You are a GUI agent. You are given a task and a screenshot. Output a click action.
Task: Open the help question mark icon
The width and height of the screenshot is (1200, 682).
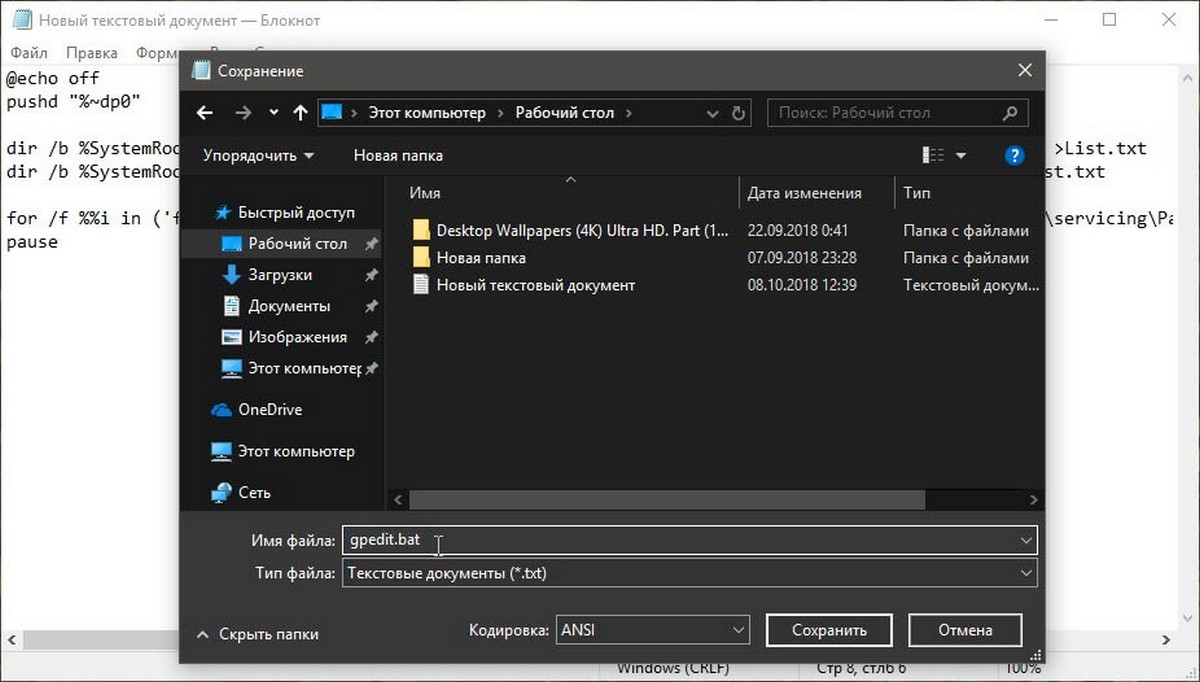click(x=1014, y=156)
